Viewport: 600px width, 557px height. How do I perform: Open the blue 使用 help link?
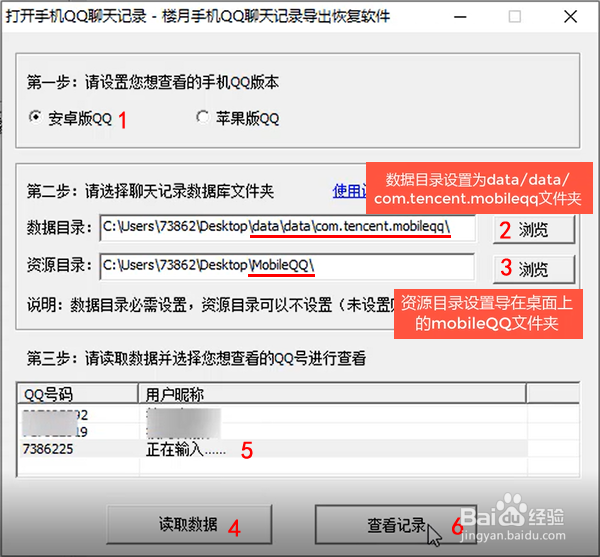point(349,191)
